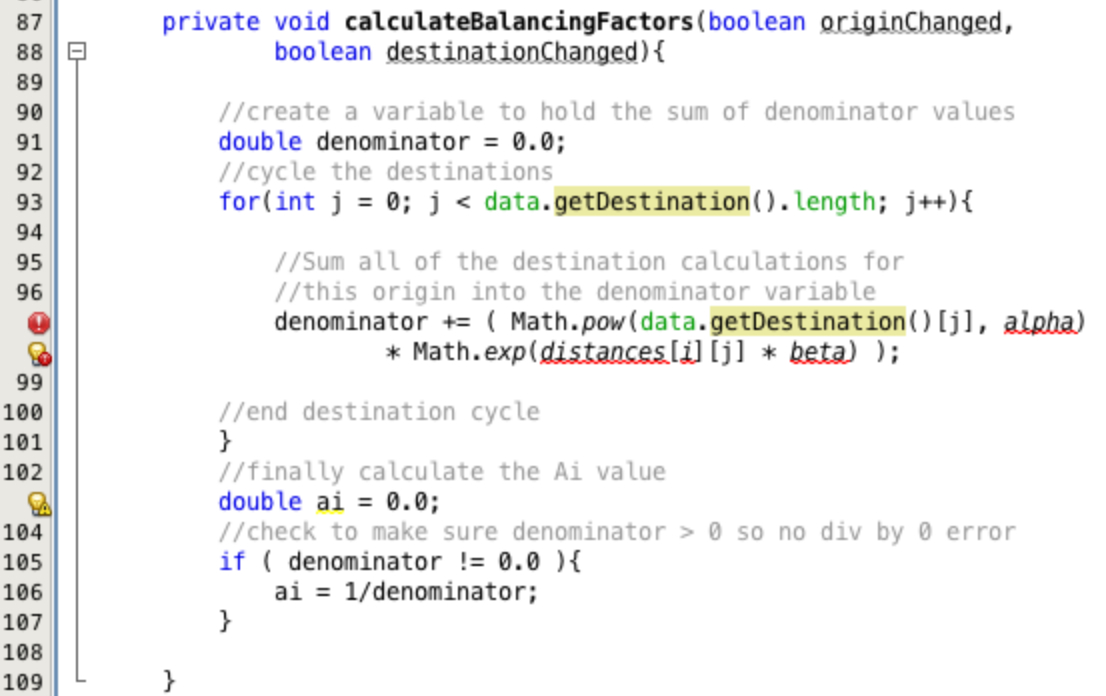Click the 'length' field in for loop

[x=834, y=202]
